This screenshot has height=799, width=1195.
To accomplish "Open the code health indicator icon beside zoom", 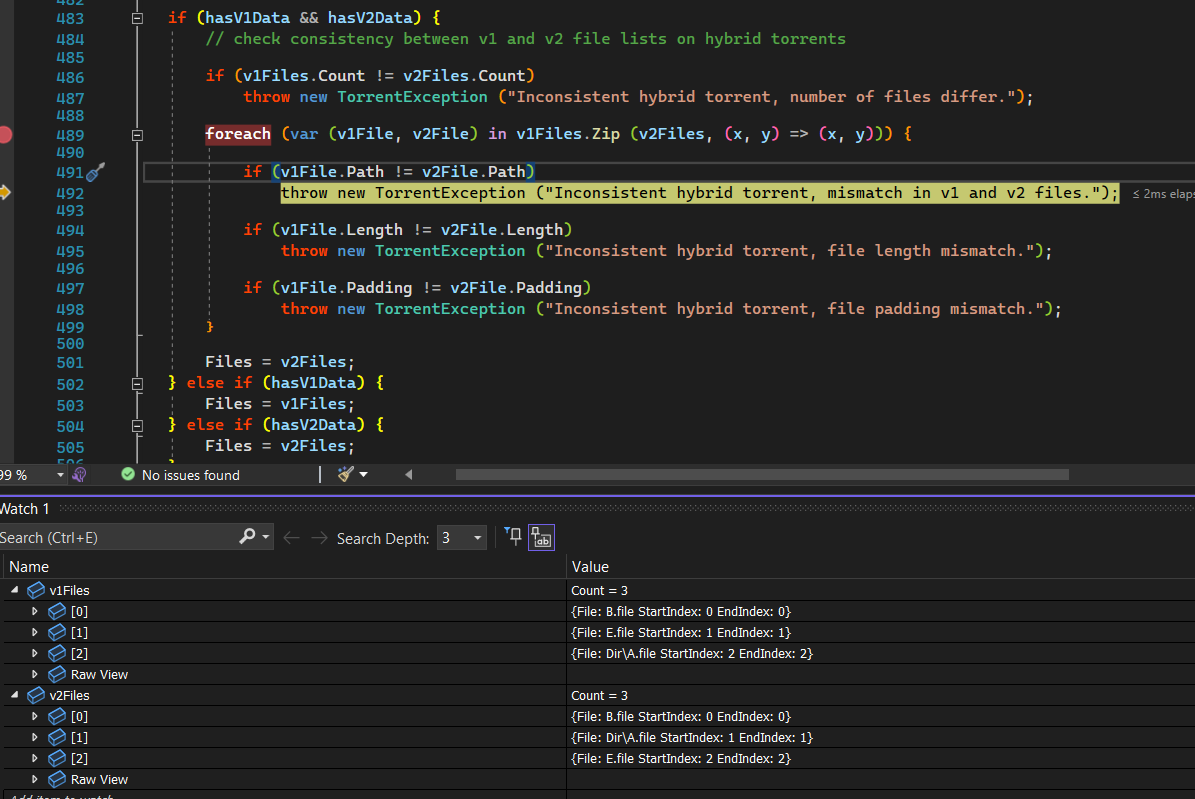I will pos(79,475).
